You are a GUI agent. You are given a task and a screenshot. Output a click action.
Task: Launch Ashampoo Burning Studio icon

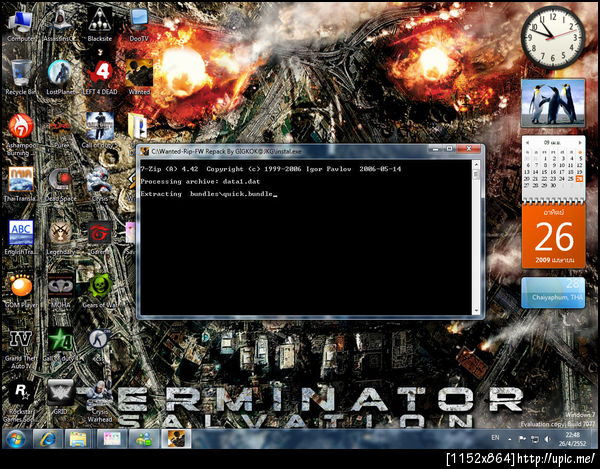tap(21, 135)
